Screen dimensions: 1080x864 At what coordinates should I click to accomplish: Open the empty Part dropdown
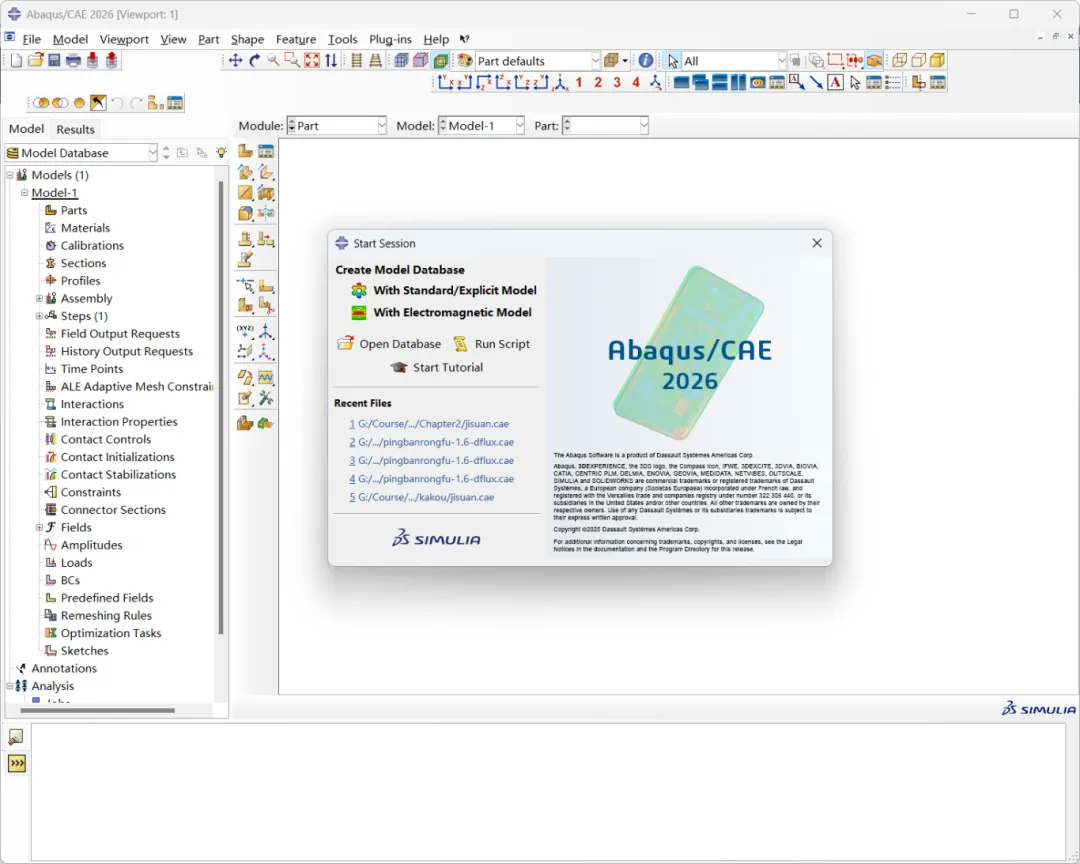point(605,125)
